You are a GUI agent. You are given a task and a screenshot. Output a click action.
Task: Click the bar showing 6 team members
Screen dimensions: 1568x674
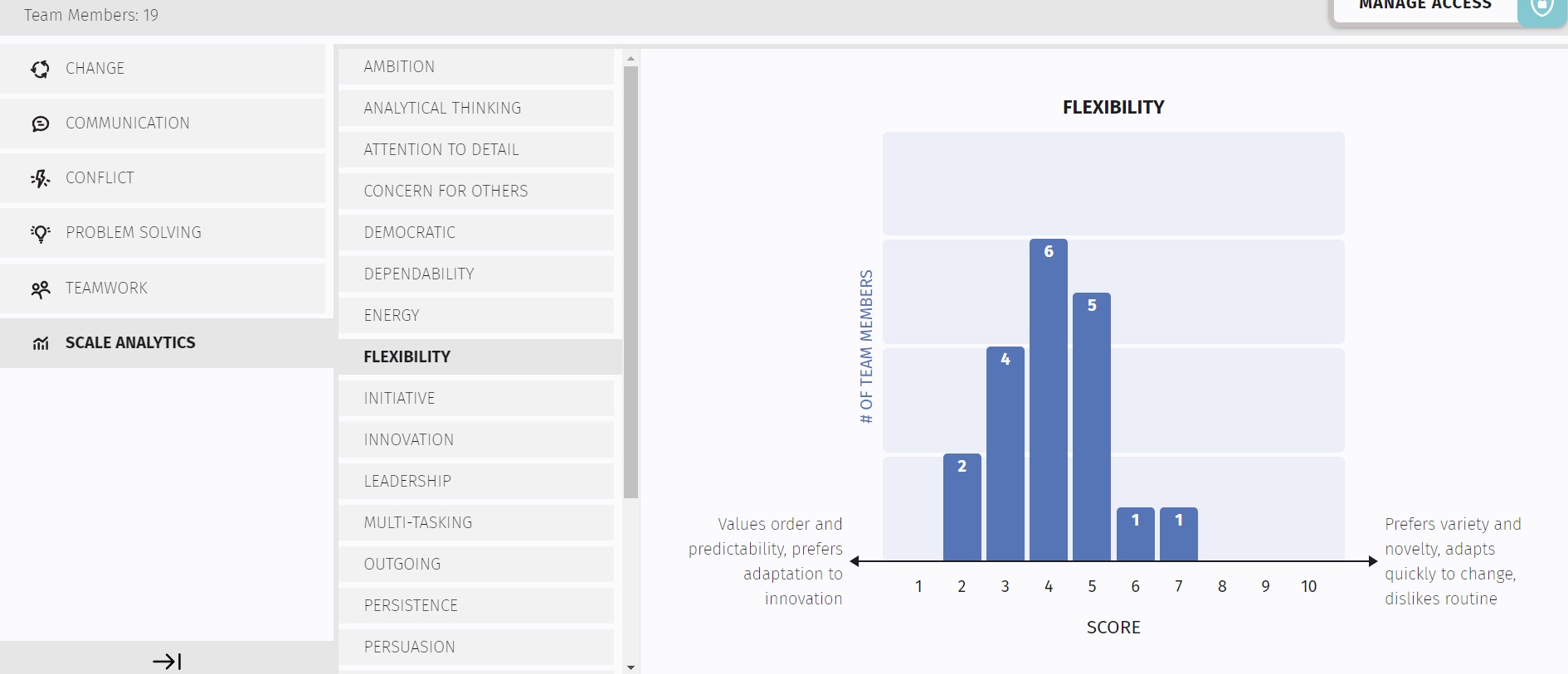(1049, 400)
